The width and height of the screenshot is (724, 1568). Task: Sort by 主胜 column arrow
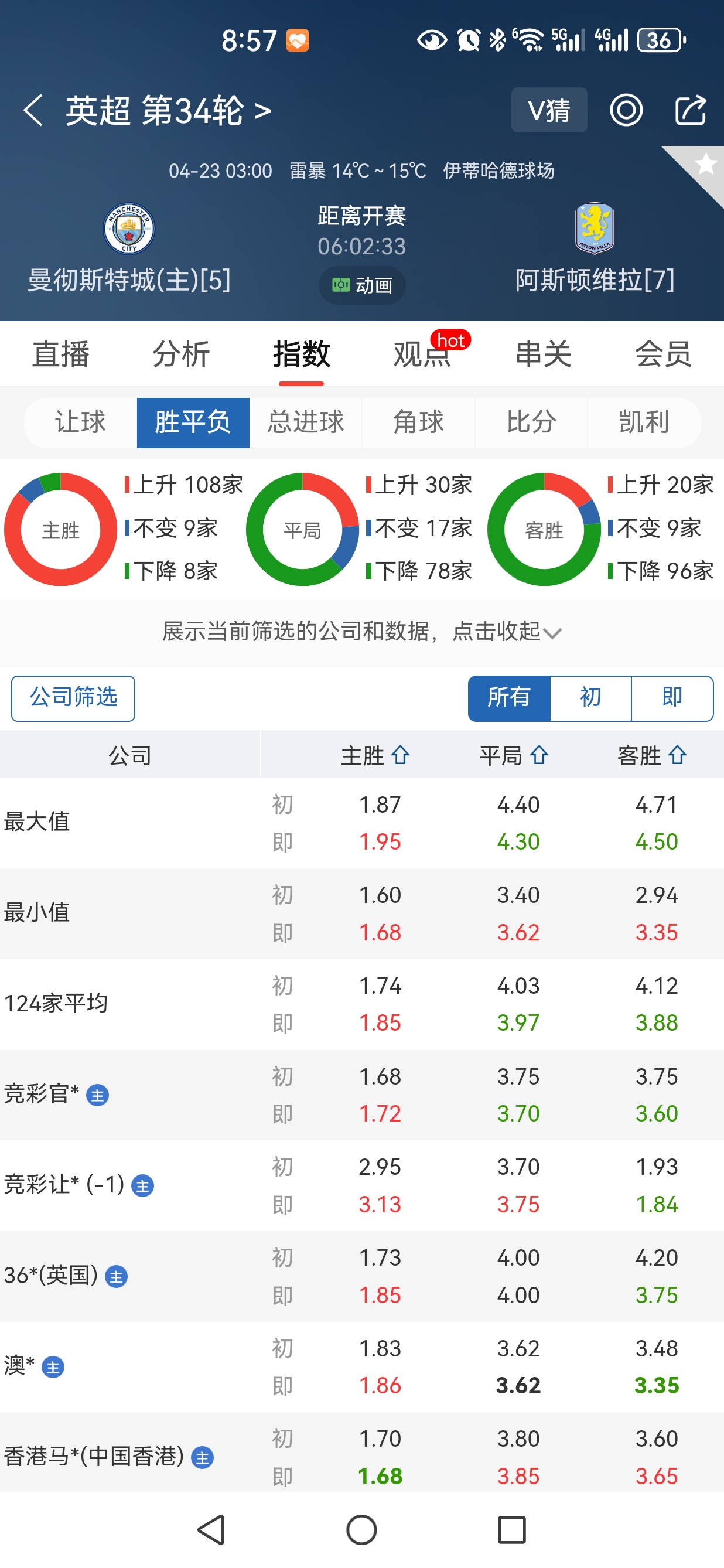click(x=400, y=755)
